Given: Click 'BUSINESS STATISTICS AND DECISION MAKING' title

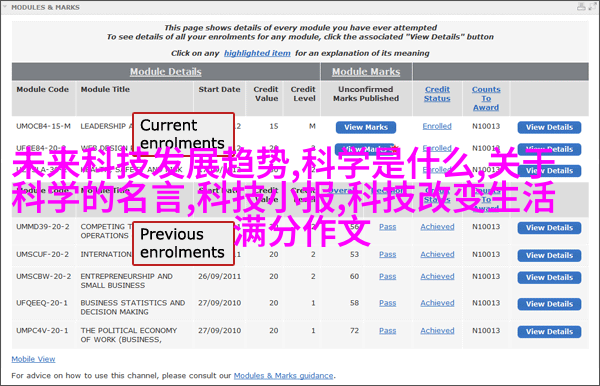Looking at the screenshot, I should [133, 308].
